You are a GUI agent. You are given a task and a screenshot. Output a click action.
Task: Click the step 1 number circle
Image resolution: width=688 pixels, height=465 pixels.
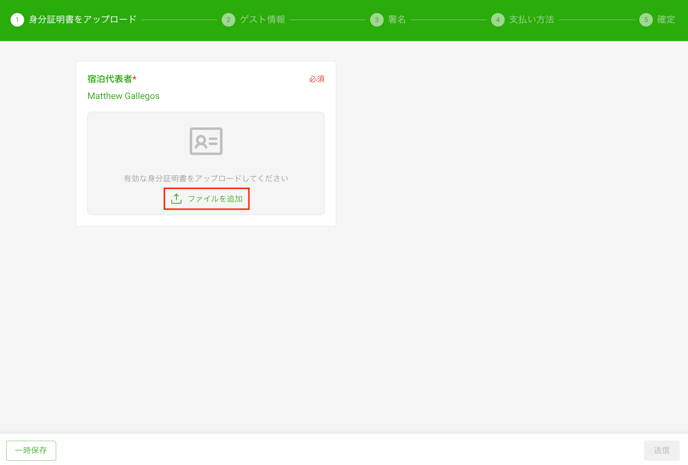point(17,20)
